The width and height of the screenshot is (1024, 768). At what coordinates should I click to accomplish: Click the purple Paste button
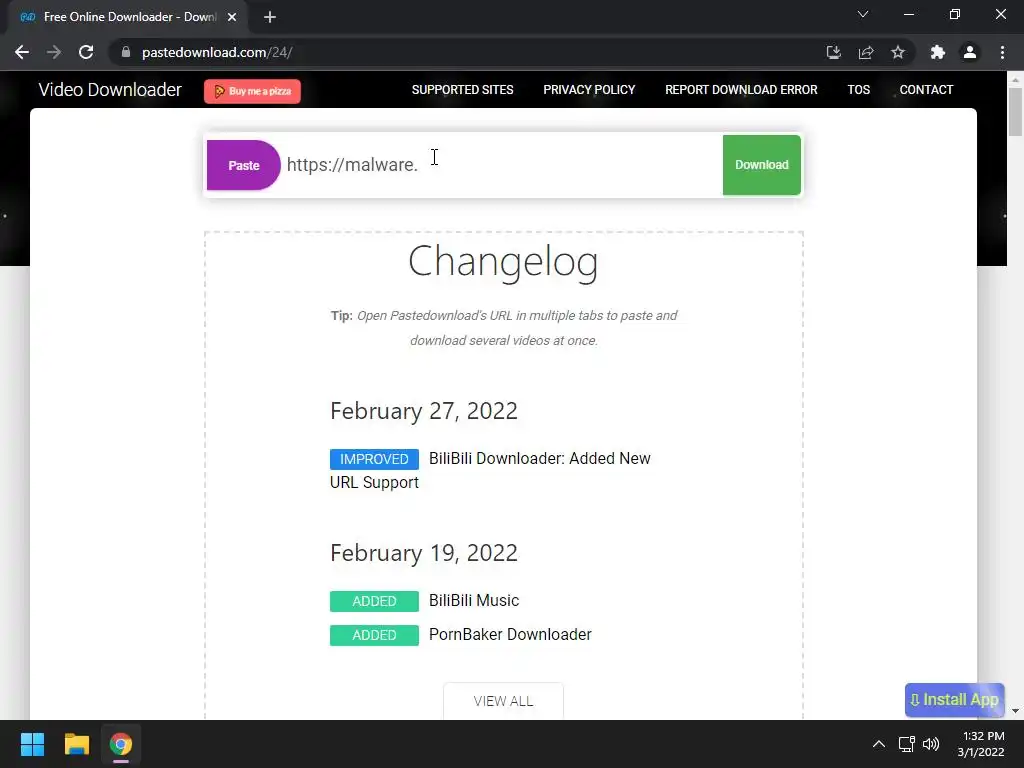pos(244,165)
